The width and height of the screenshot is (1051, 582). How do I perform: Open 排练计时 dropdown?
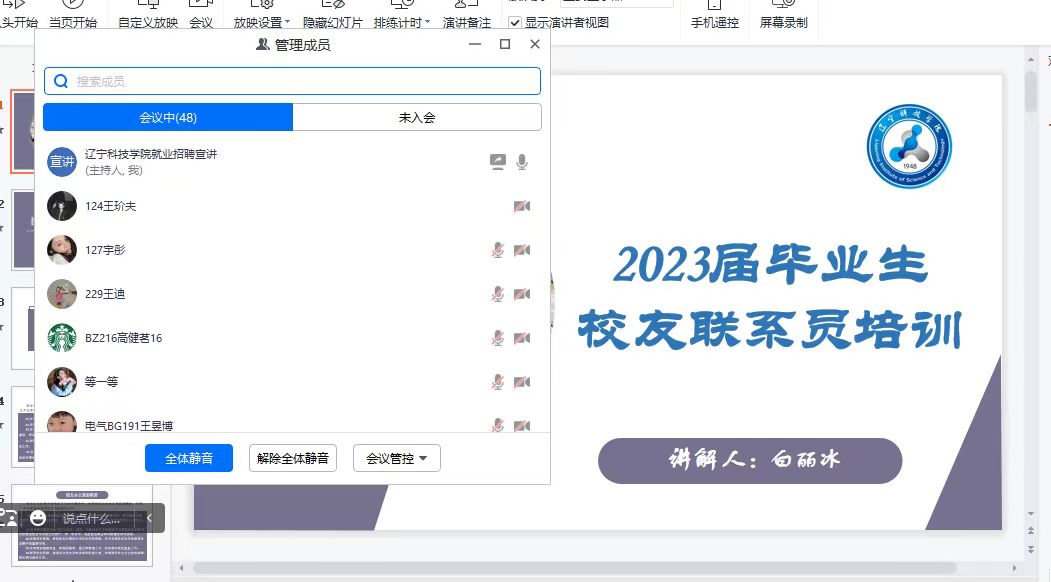pos(402,22)
